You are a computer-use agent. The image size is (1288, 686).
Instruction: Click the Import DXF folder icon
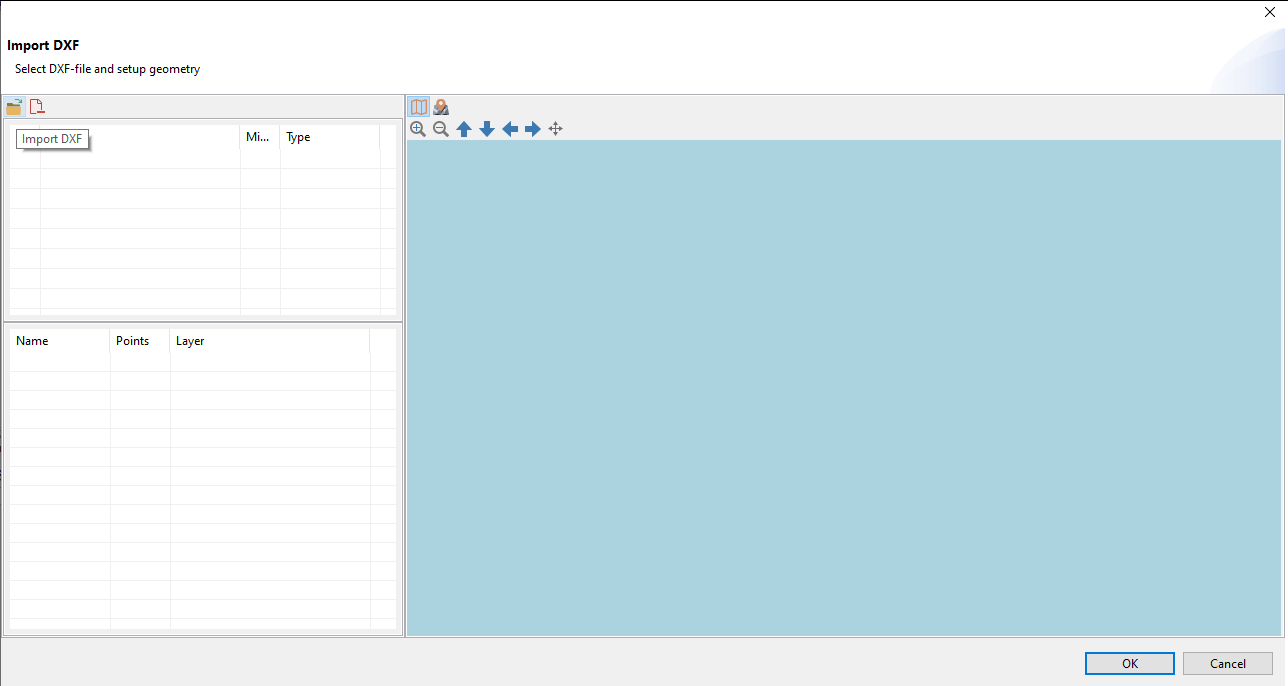(x=15, y=107)
